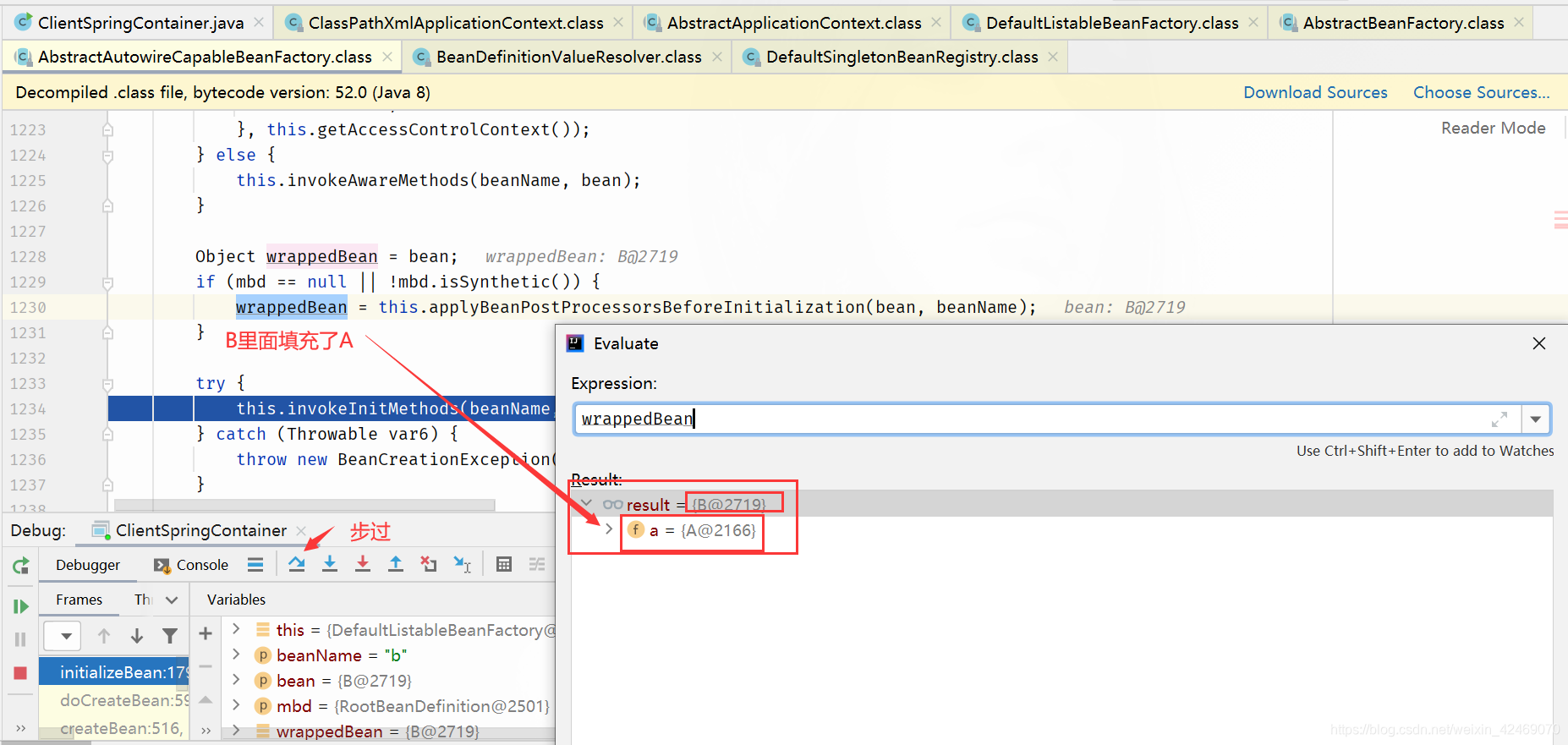Switch to AbstractApplicationContext.class tab
1568x745 pixels.
[x=794, y=23]
